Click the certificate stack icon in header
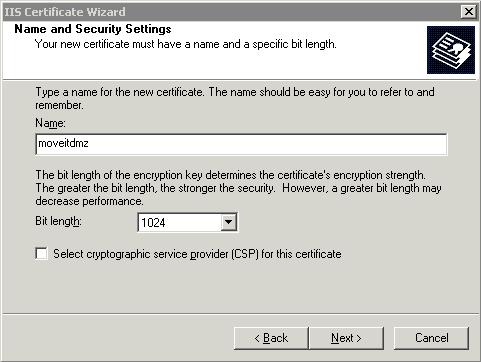The width and height of the screenshot is (481, 362). (451, 50)
